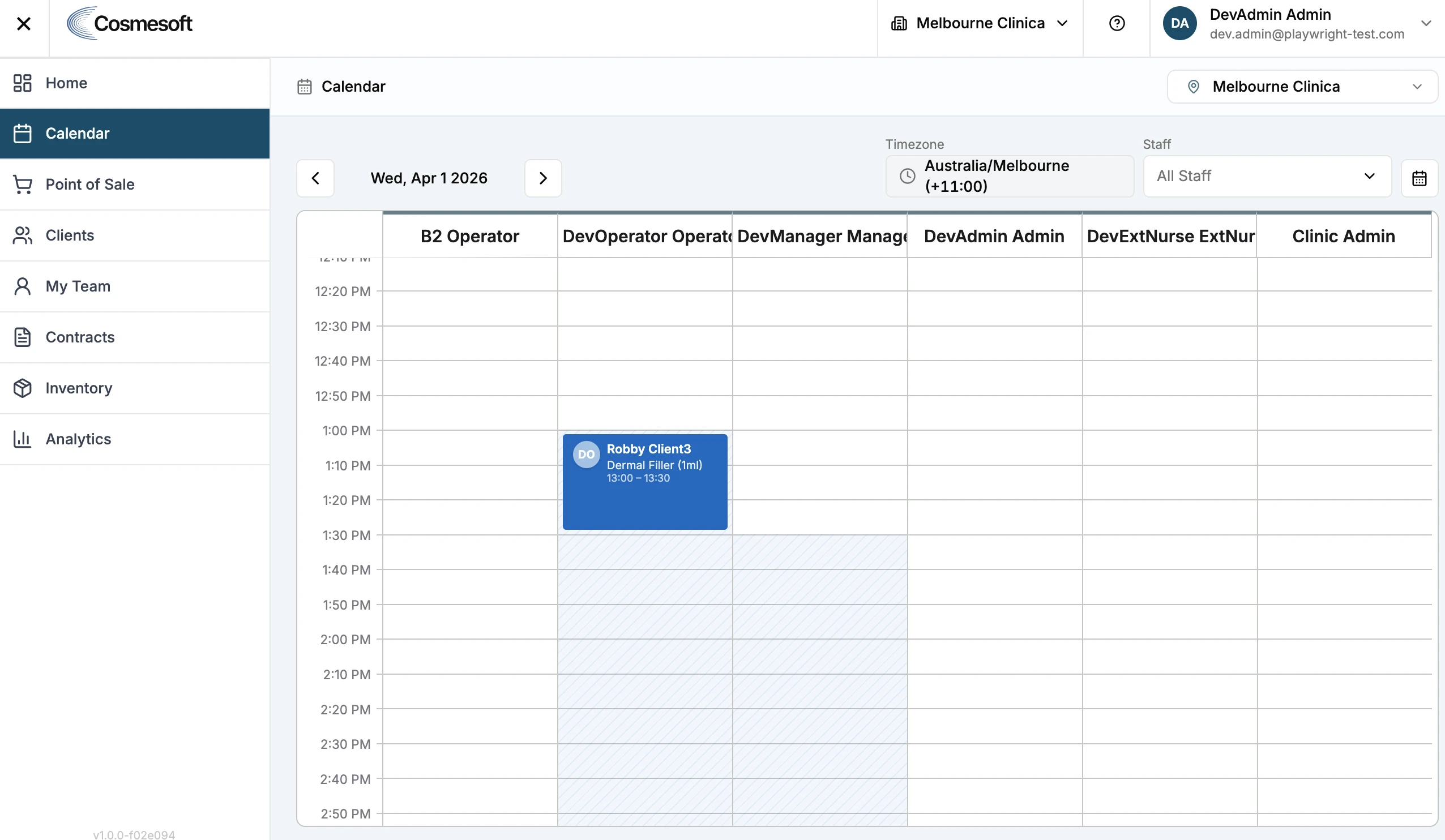Viewport: 1445px width, 840px height.
Task: Open the date picker calendar icon button
Action: [x=1418, y=178]
